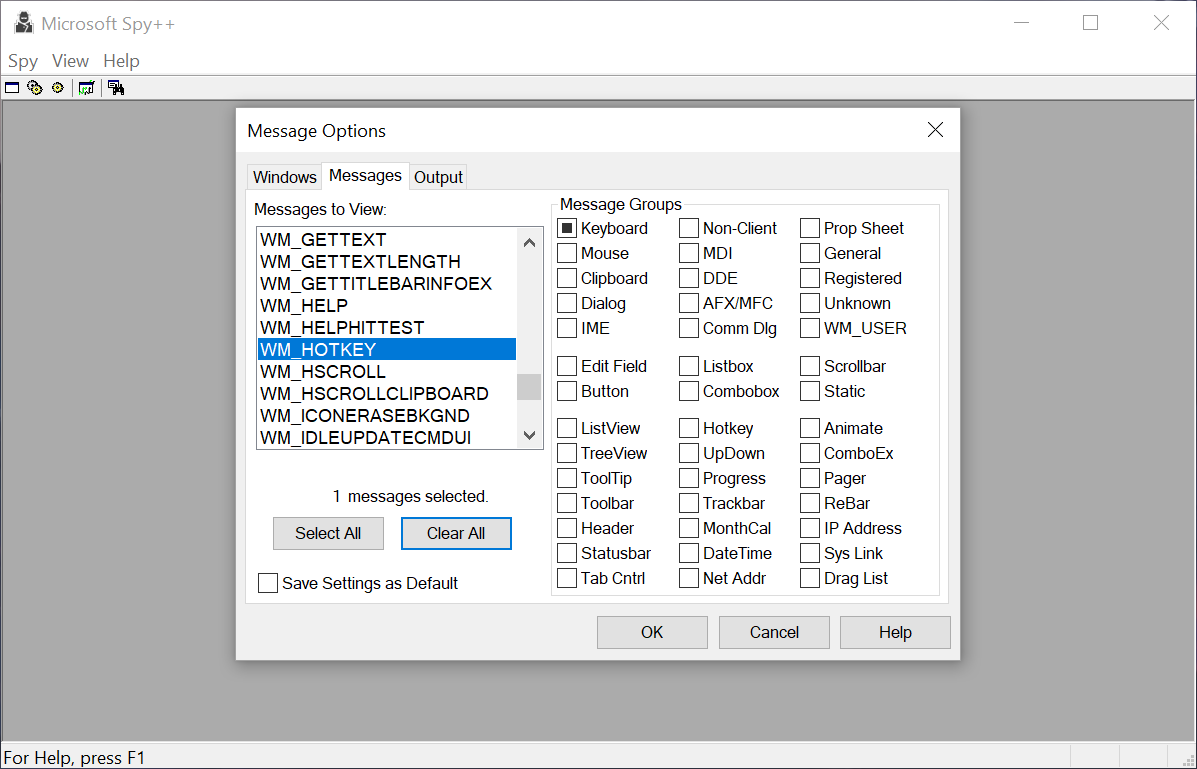
Task: Toggle the Keyboard message group checkbox
Action: point(567,228)
